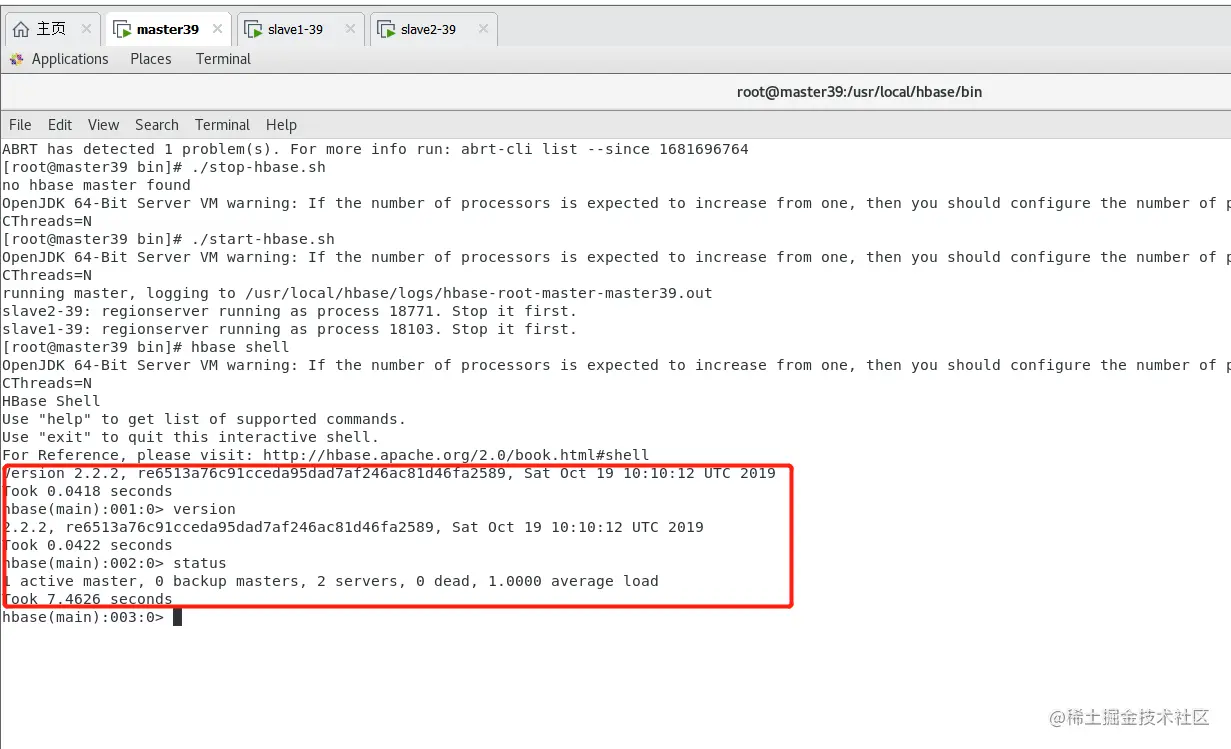Click the 'running master, logging to' line

point(357,293)
